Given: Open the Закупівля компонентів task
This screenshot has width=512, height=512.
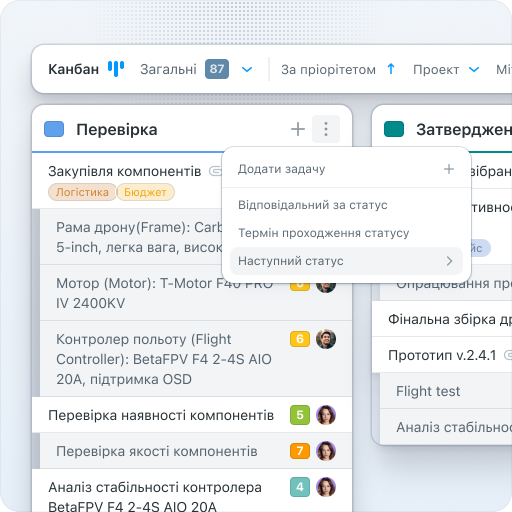Looking at the screenshot, I should click(125, 171).
